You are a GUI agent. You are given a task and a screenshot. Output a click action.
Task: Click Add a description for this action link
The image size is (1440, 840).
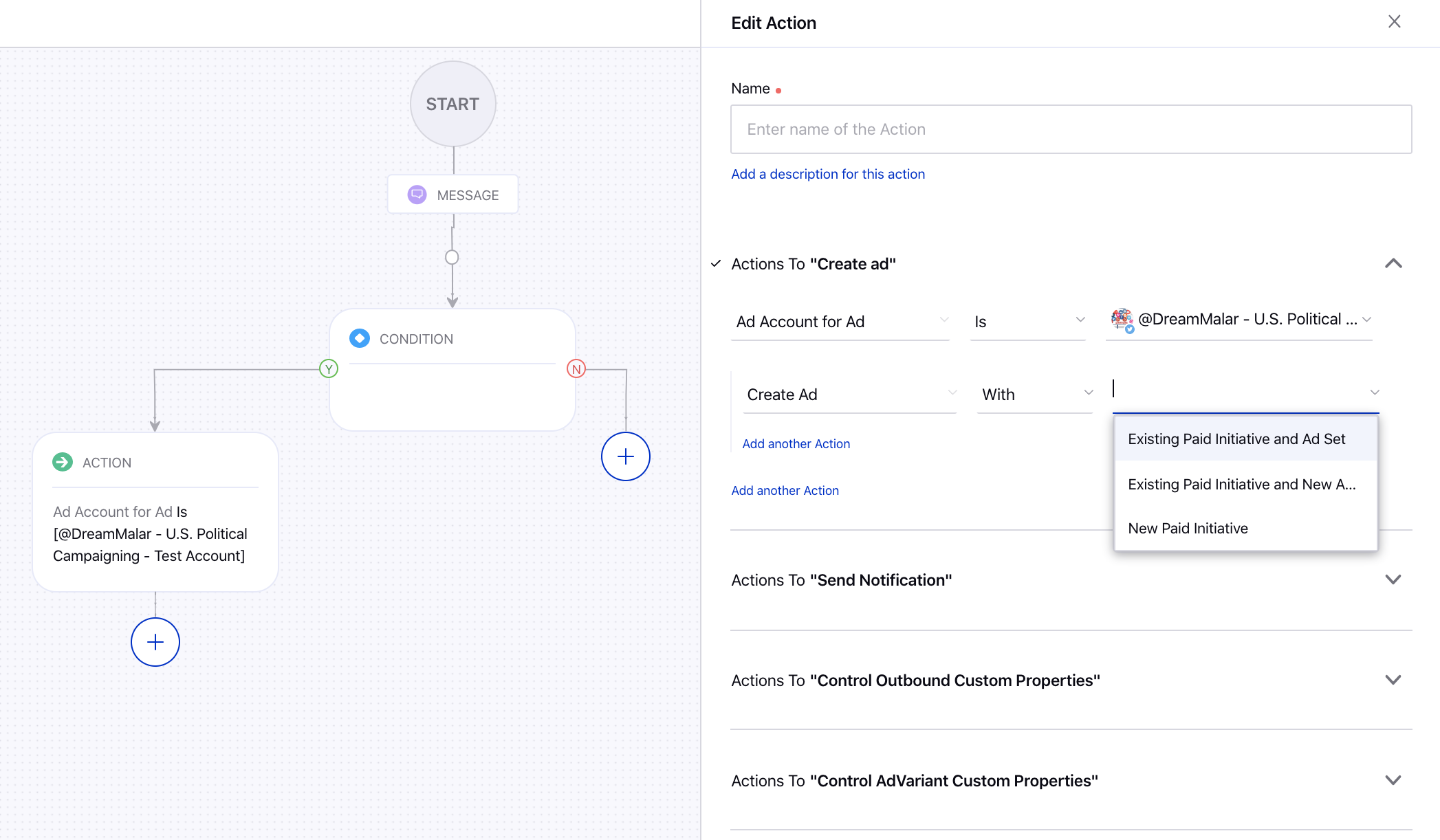pos(828,174)
